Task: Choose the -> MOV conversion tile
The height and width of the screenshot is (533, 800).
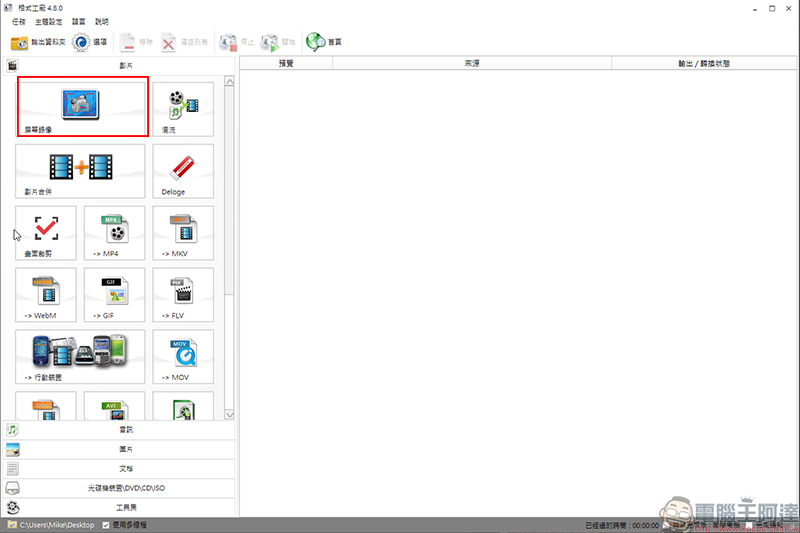Action: [183, 357]
